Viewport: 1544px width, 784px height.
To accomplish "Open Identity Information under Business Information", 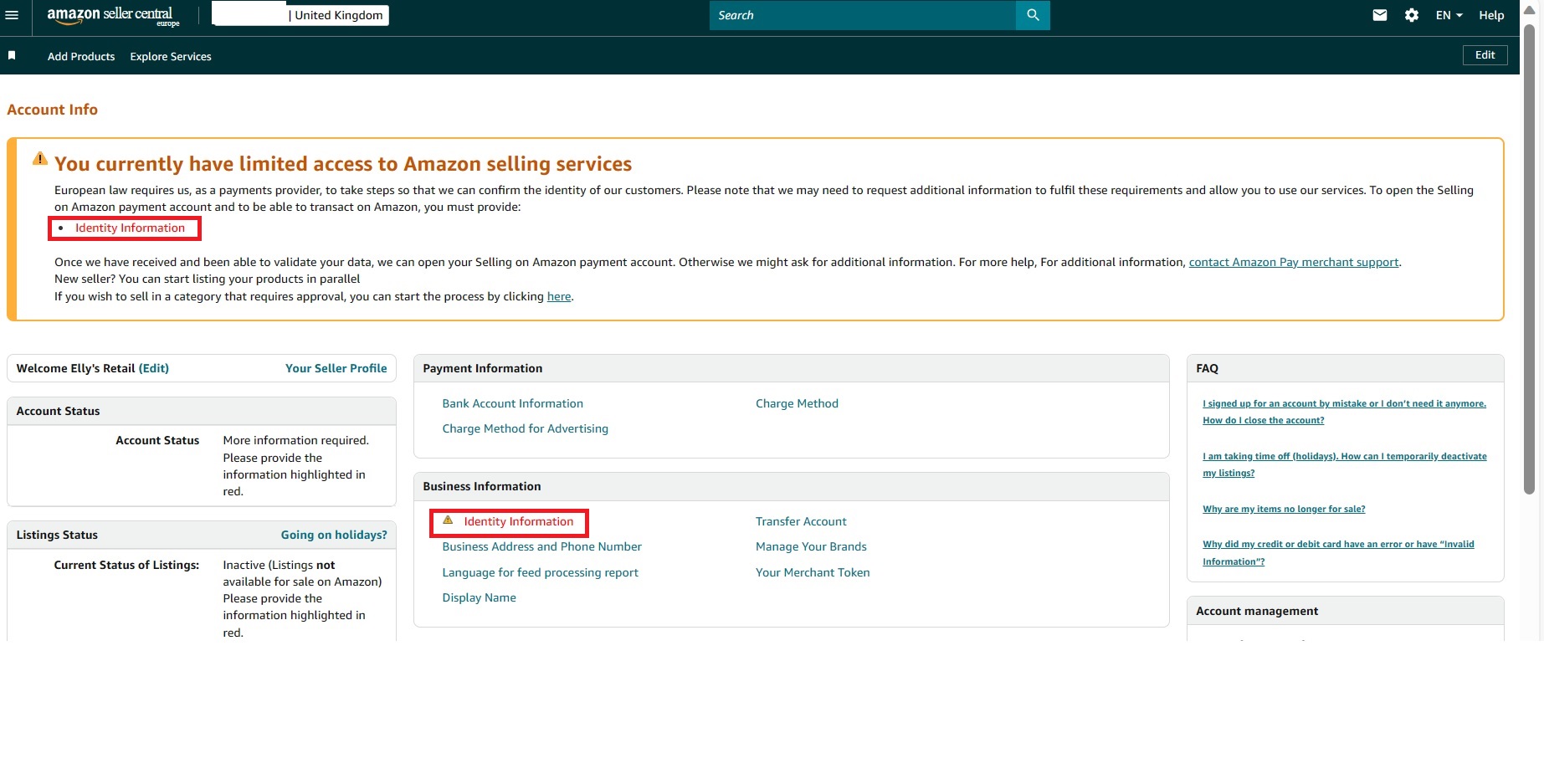I will (519, 521).
